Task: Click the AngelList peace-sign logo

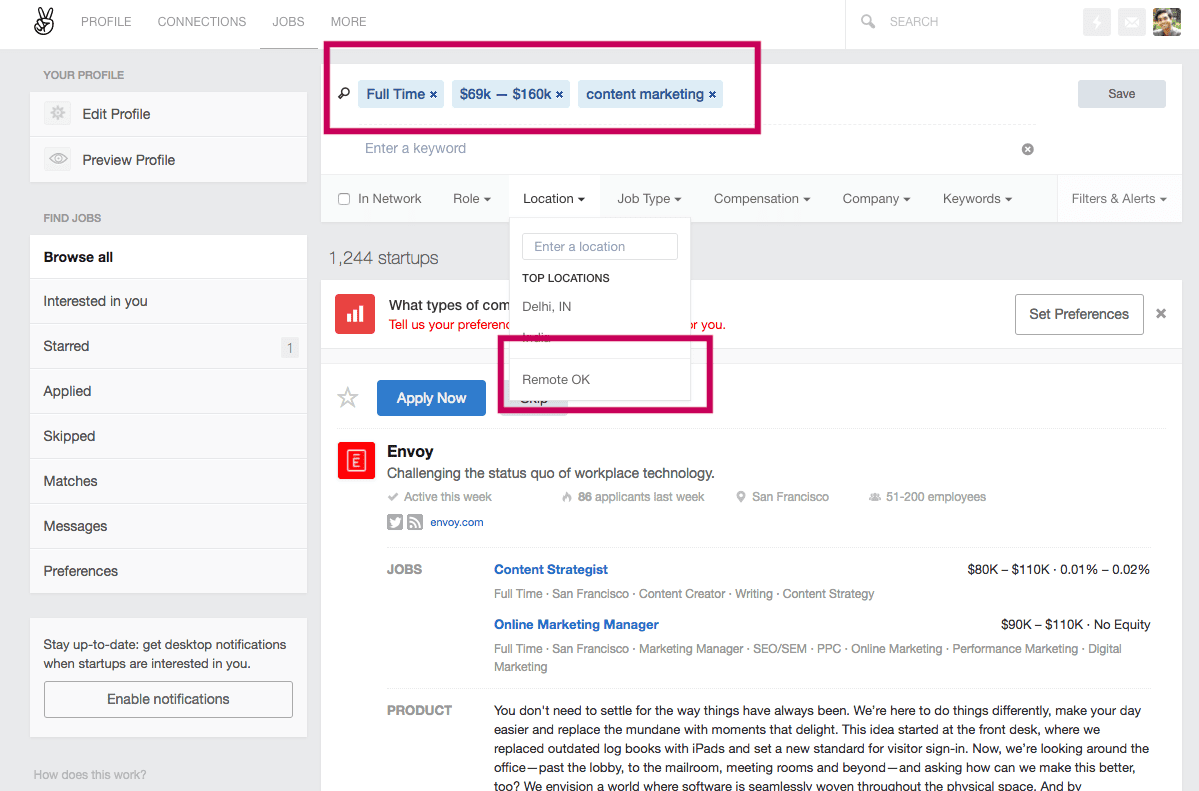Action: [43, 21]
